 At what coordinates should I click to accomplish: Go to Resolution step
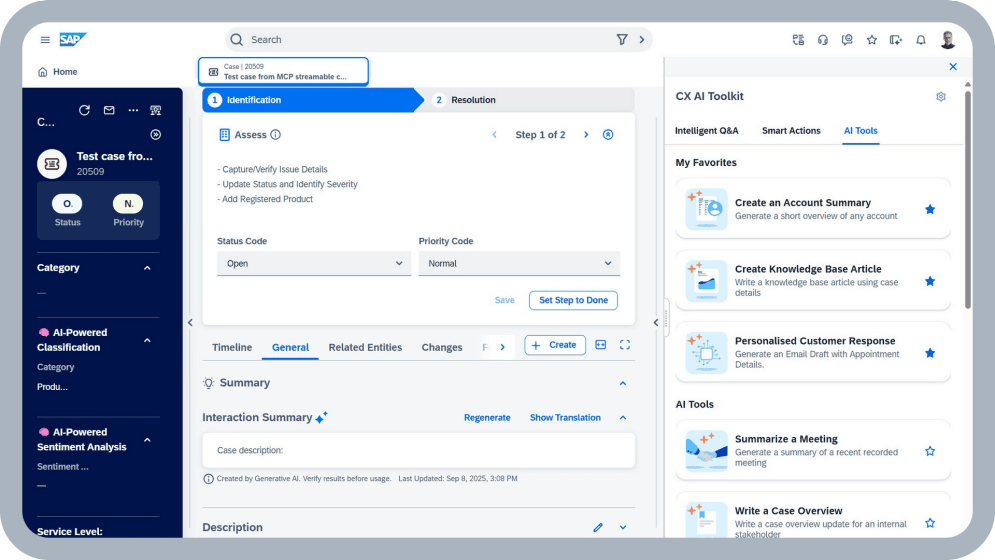coord(473,100)
